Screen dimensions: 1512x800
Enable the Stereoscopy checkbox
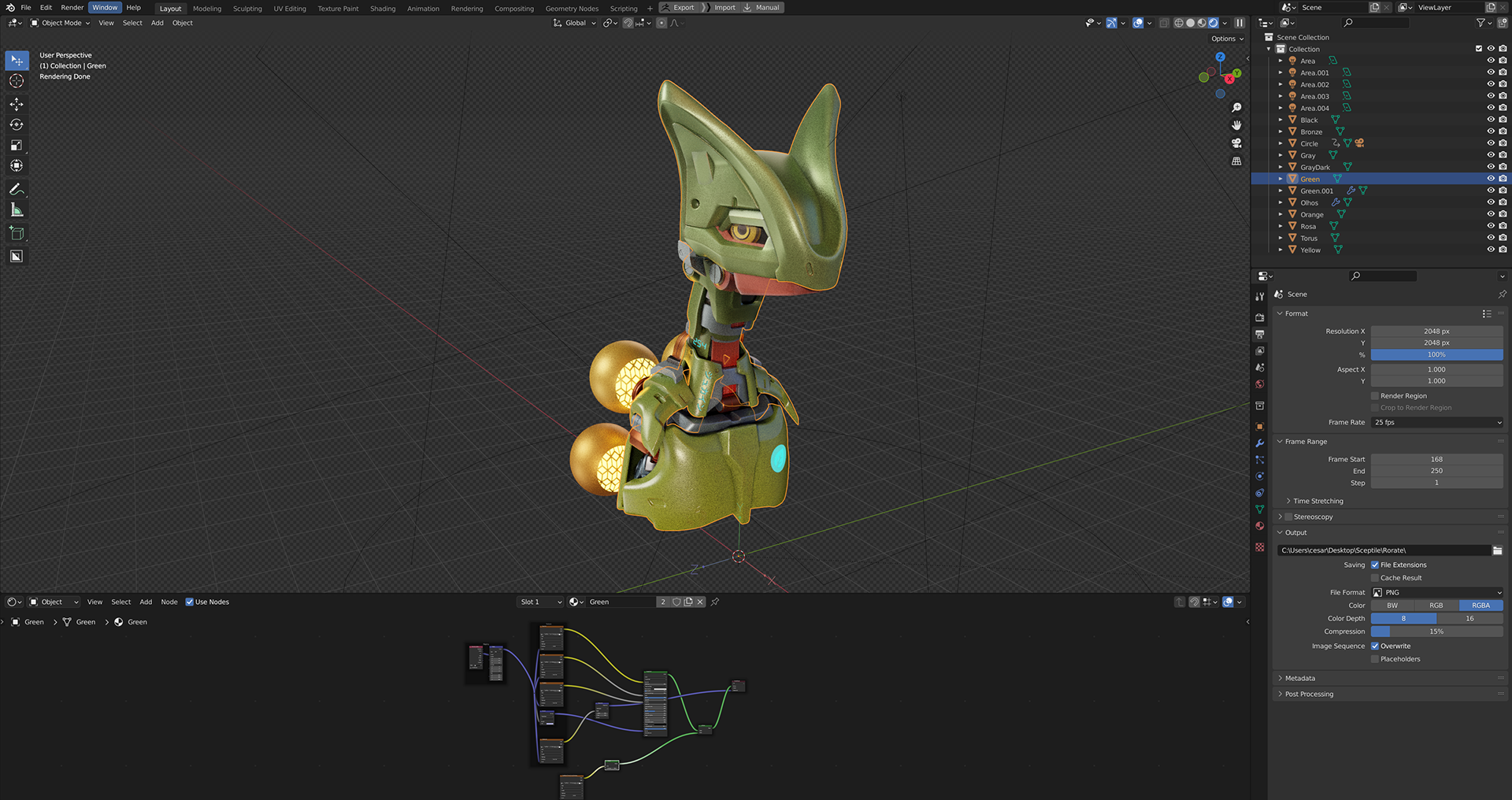tap(1288, 517)
